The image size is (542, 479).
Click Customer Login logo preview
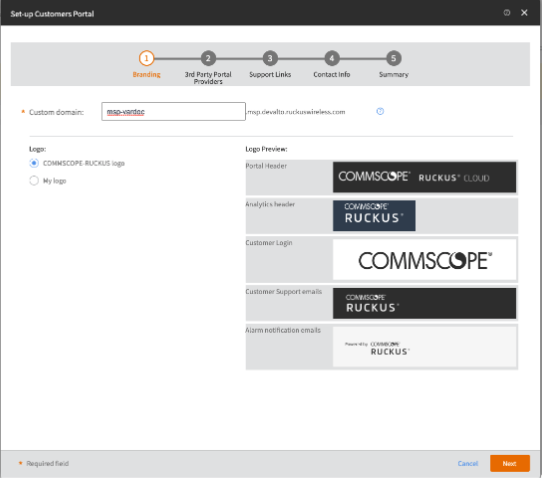coord(424,260)
